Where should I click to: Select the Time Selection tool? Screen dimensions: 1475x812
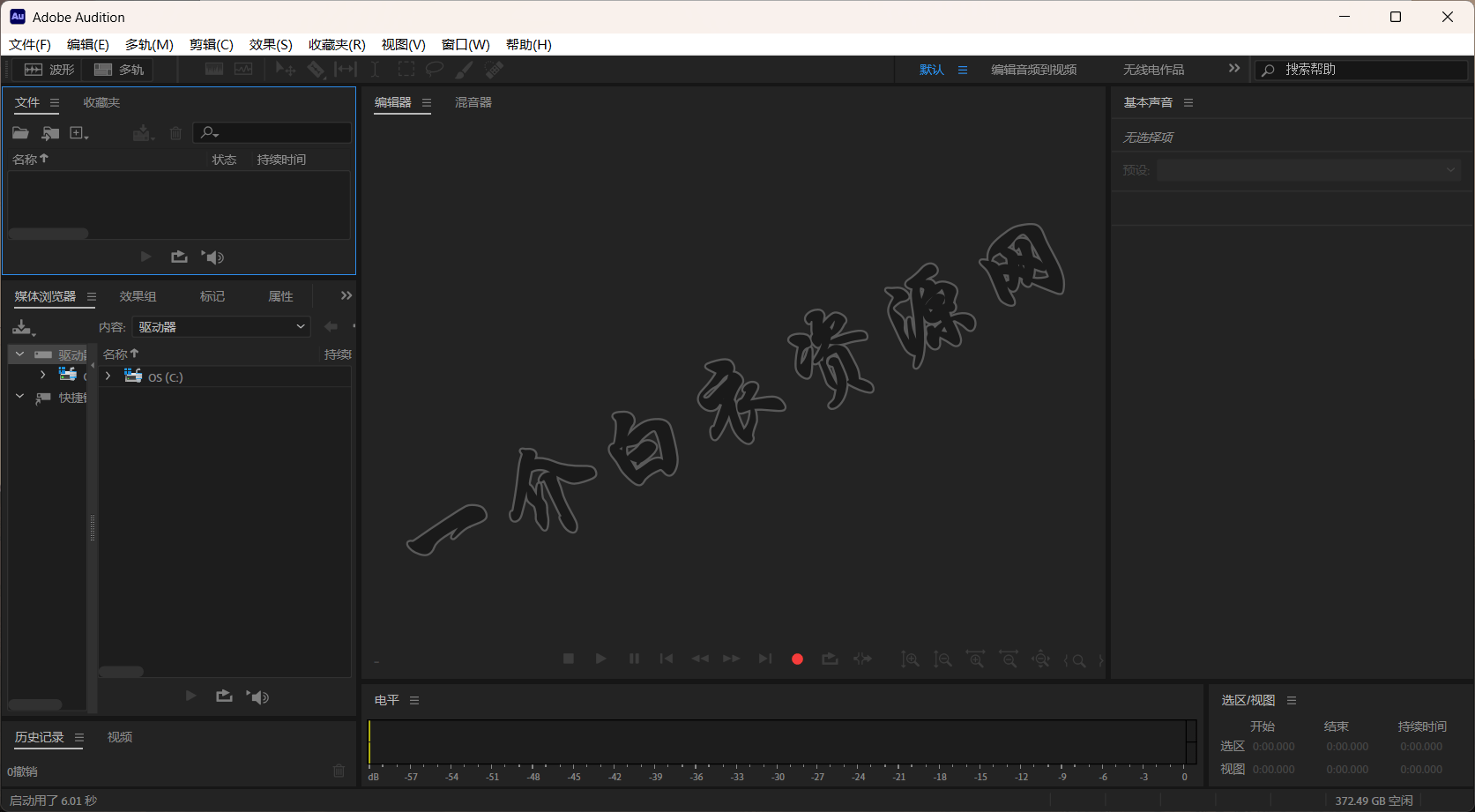tap(375, 70)
